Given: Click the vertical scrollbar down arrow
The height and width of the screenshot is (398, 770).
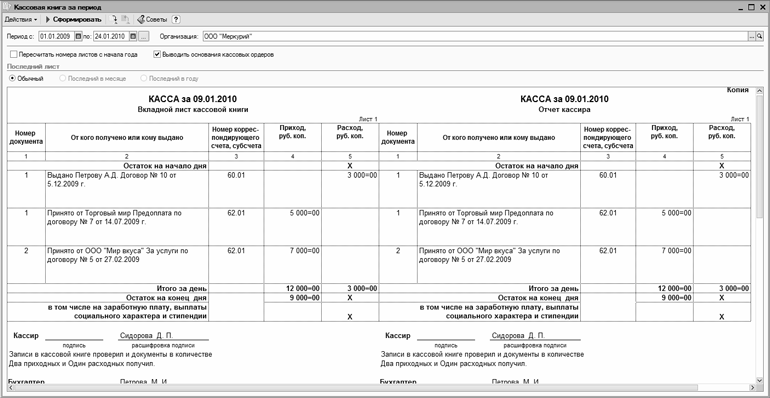Looking at the screenshot, I should [759, 380].
